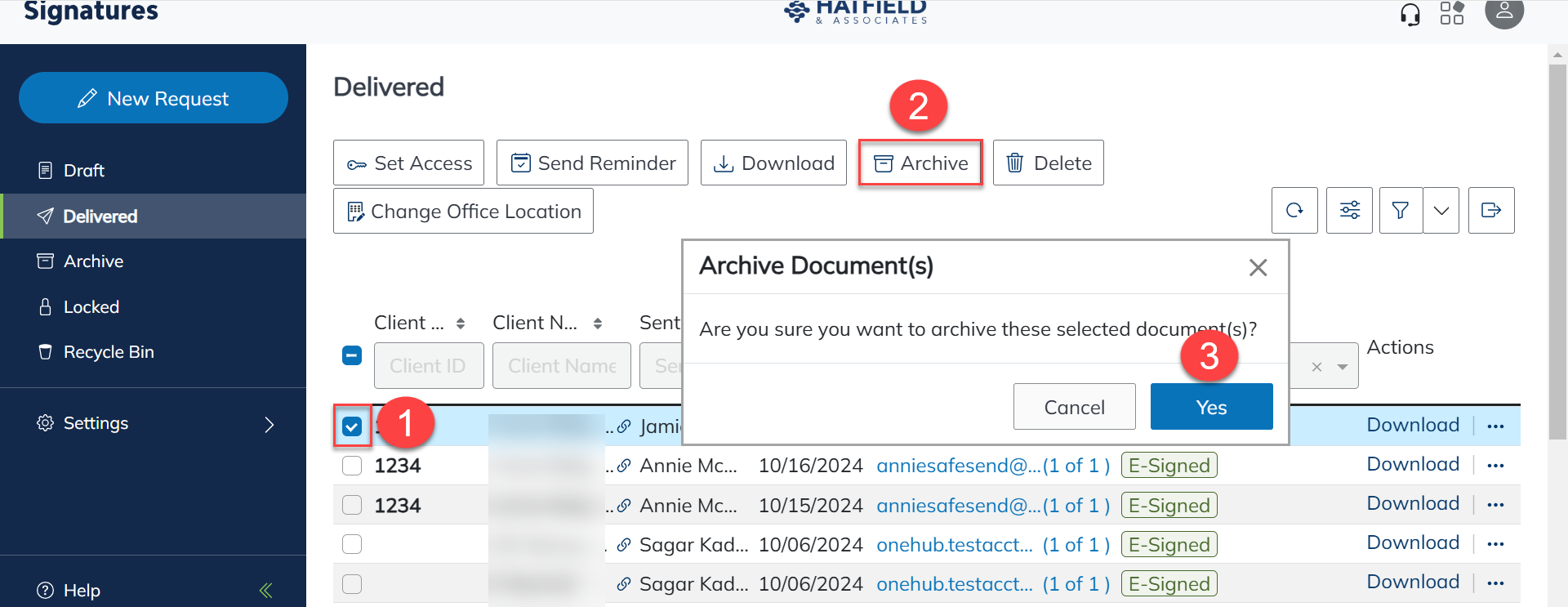Refresh the delivered list

tap(1294, 211)
